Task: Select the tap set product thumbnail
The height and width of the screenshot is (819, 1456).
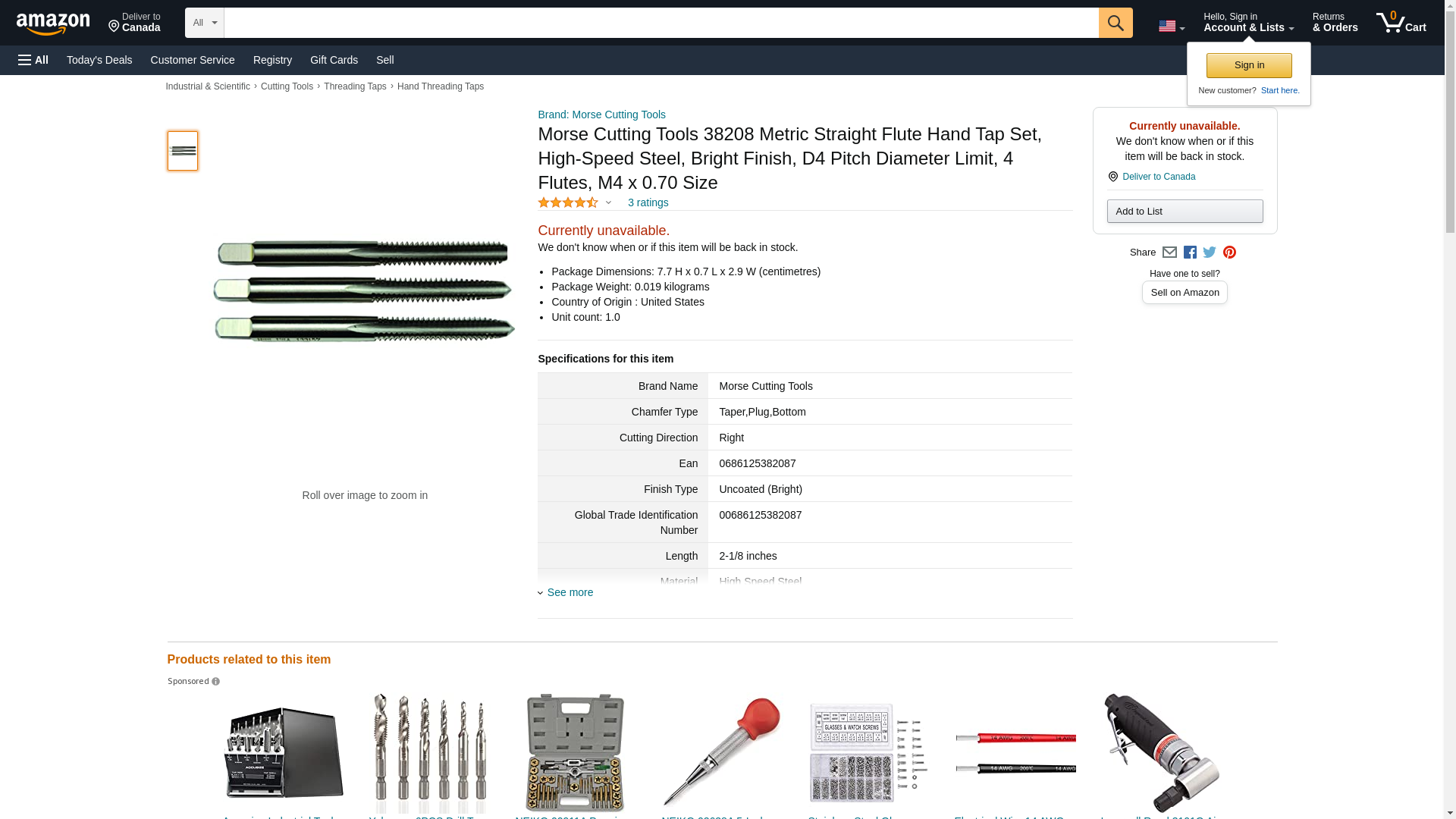Action: point(183,150)
